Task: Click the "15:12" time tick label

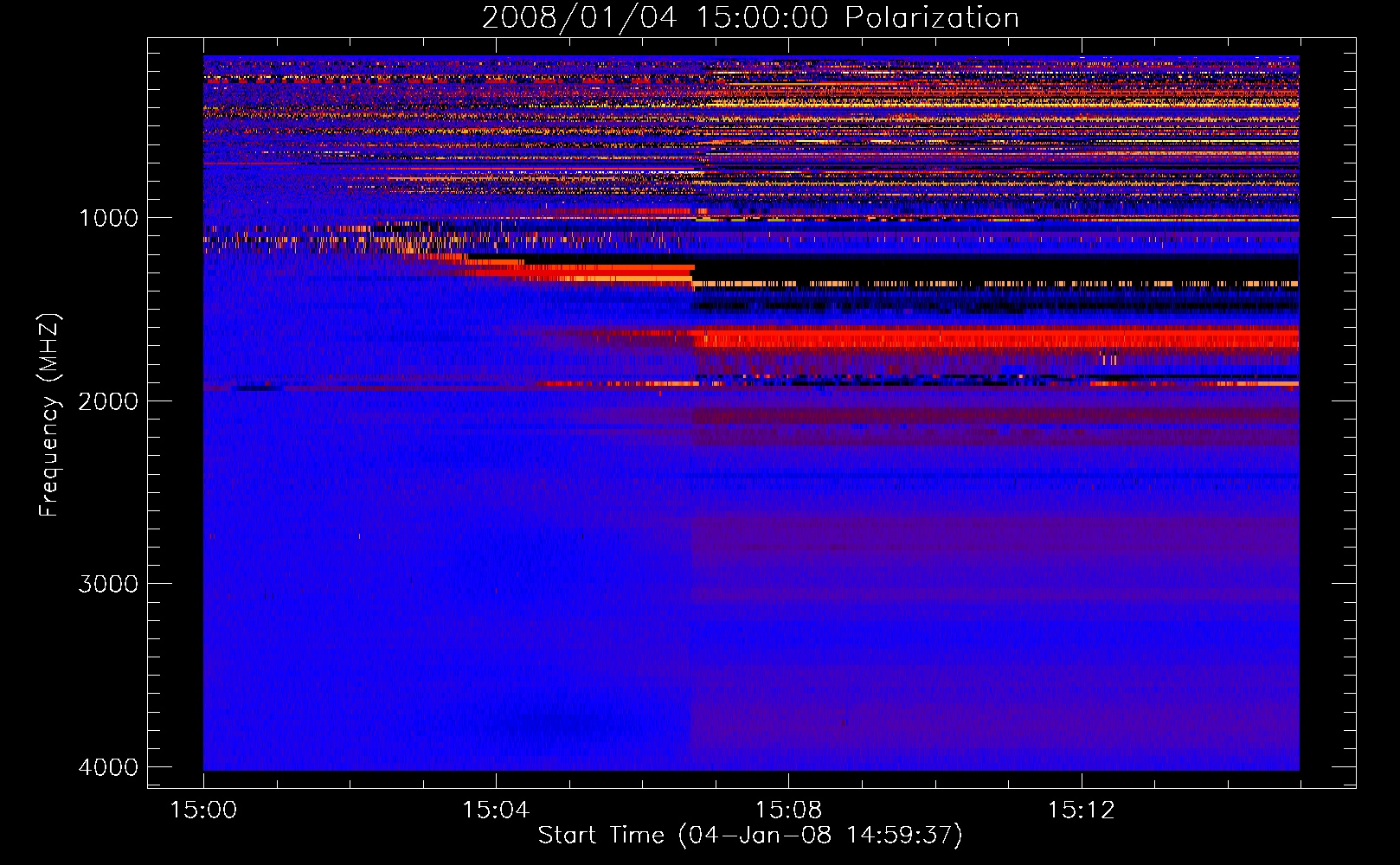Action: point(1081,811)
